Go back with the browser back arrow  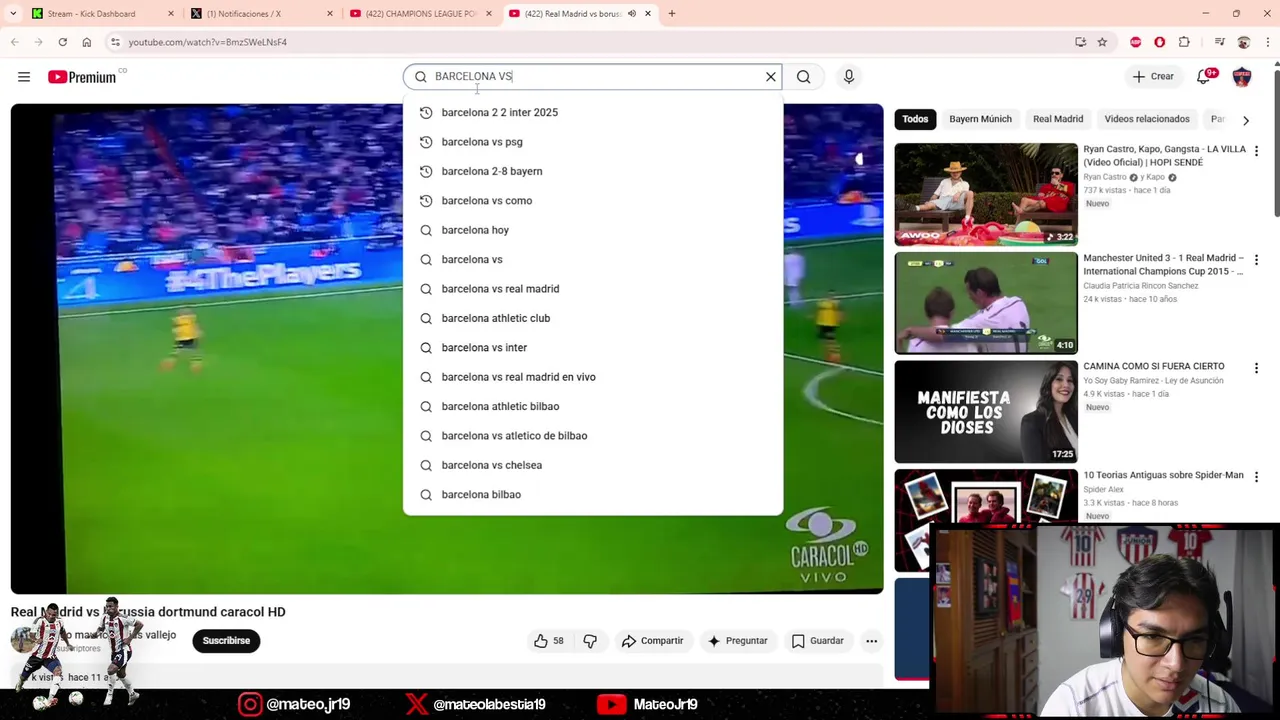[x=14, y=42]
